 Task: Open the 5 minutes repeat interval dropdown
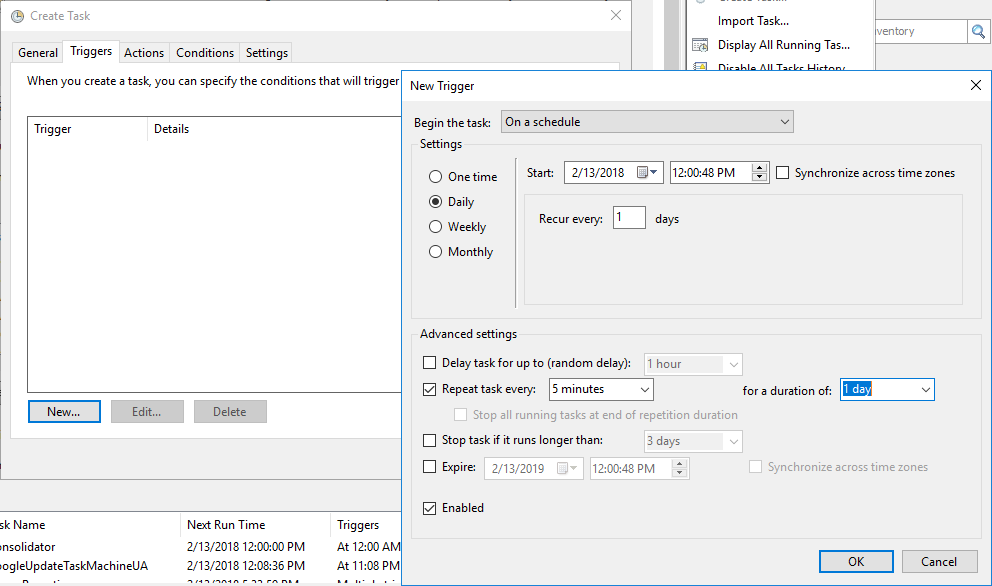[601, 389]
